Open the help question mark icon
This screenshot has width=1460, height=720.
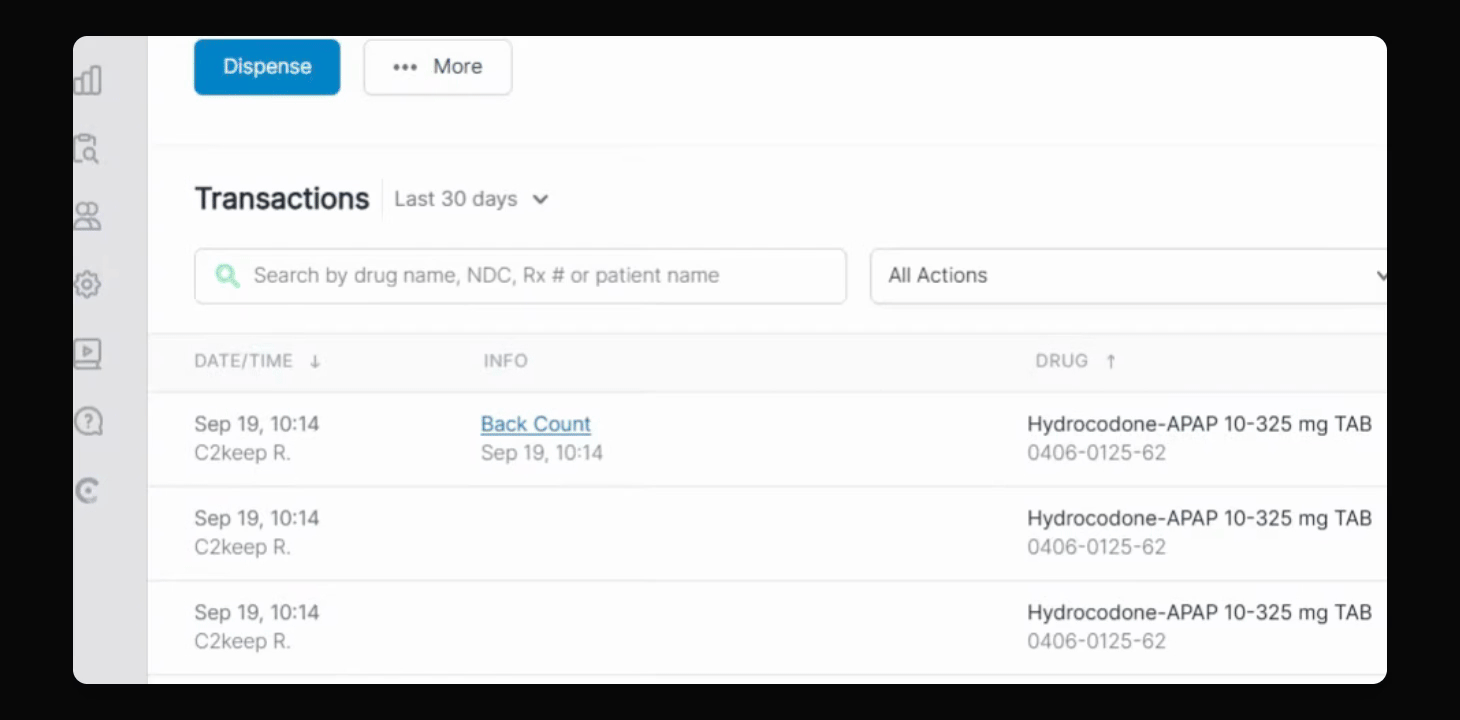(x=88, y=421)
